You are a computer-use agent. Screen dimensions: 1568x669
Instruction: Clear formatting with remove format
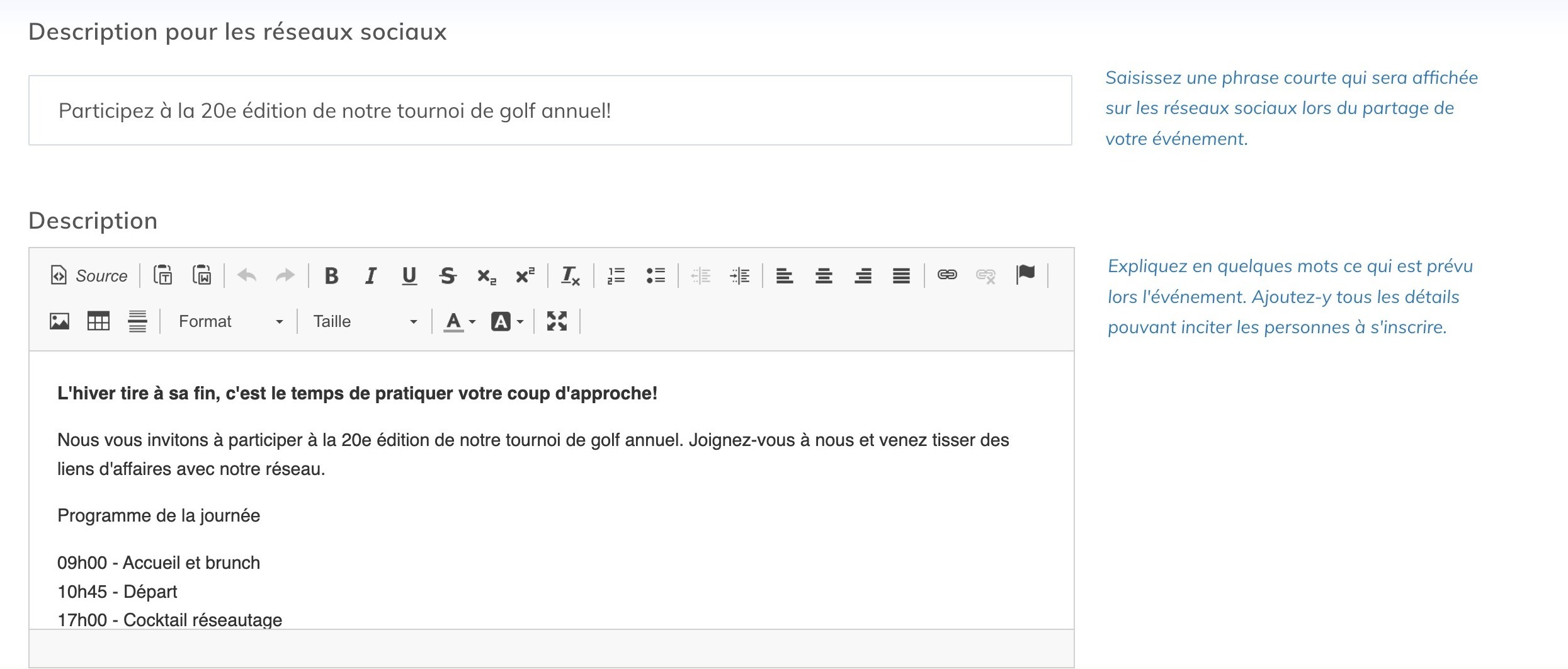pos(569,275)
